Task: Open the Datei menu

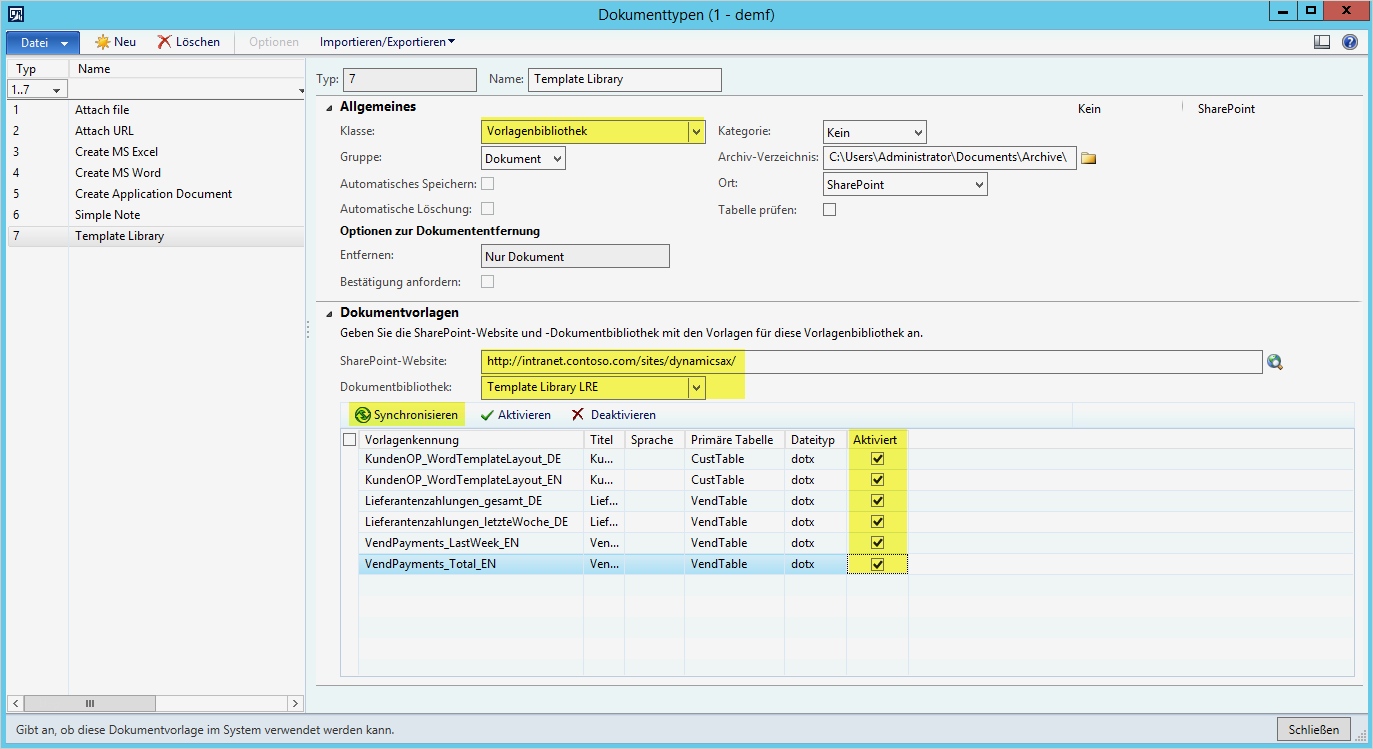Action: point(42,42)
